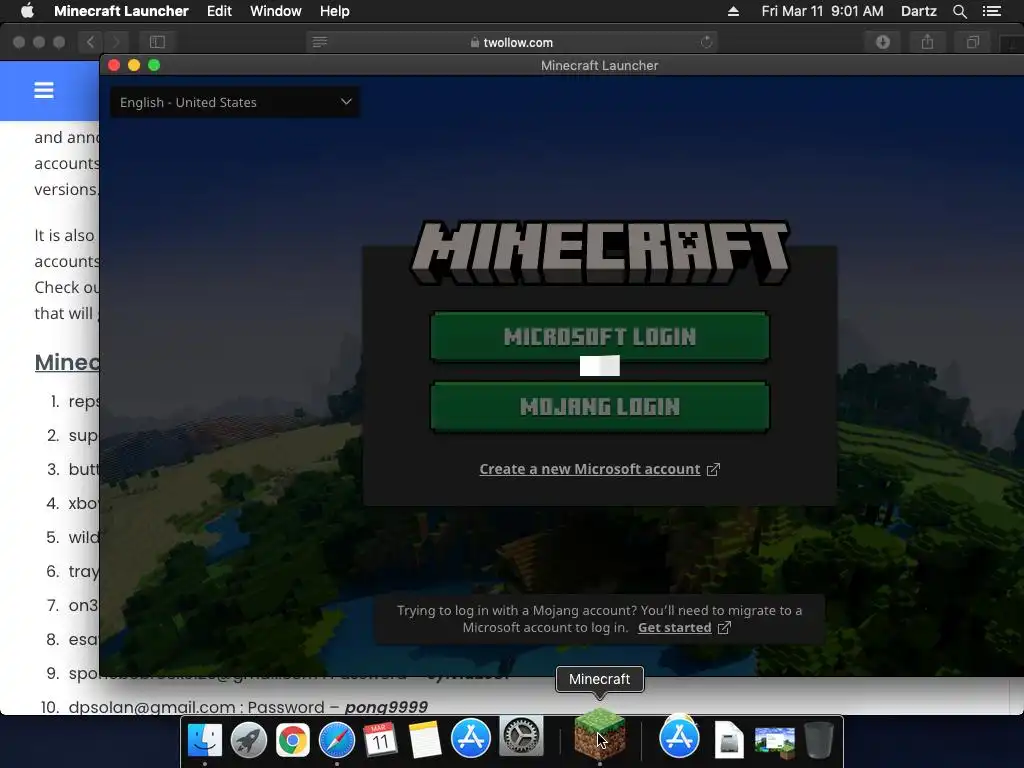This screenshot has height=768, width=1024.
Task: Show Safari downloads
Action: tap(882, 42)
